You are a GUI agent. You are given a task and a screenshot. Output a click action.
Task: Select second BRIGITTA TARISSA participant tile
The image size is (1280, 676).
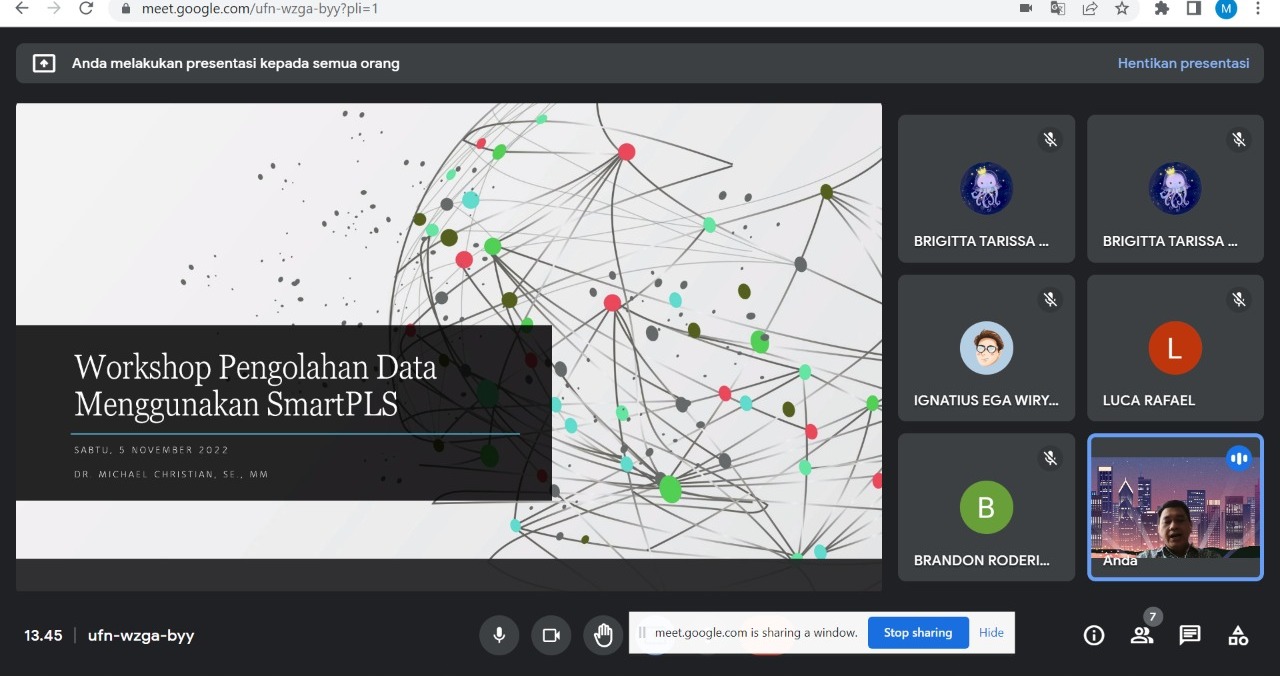point(1175,189)
